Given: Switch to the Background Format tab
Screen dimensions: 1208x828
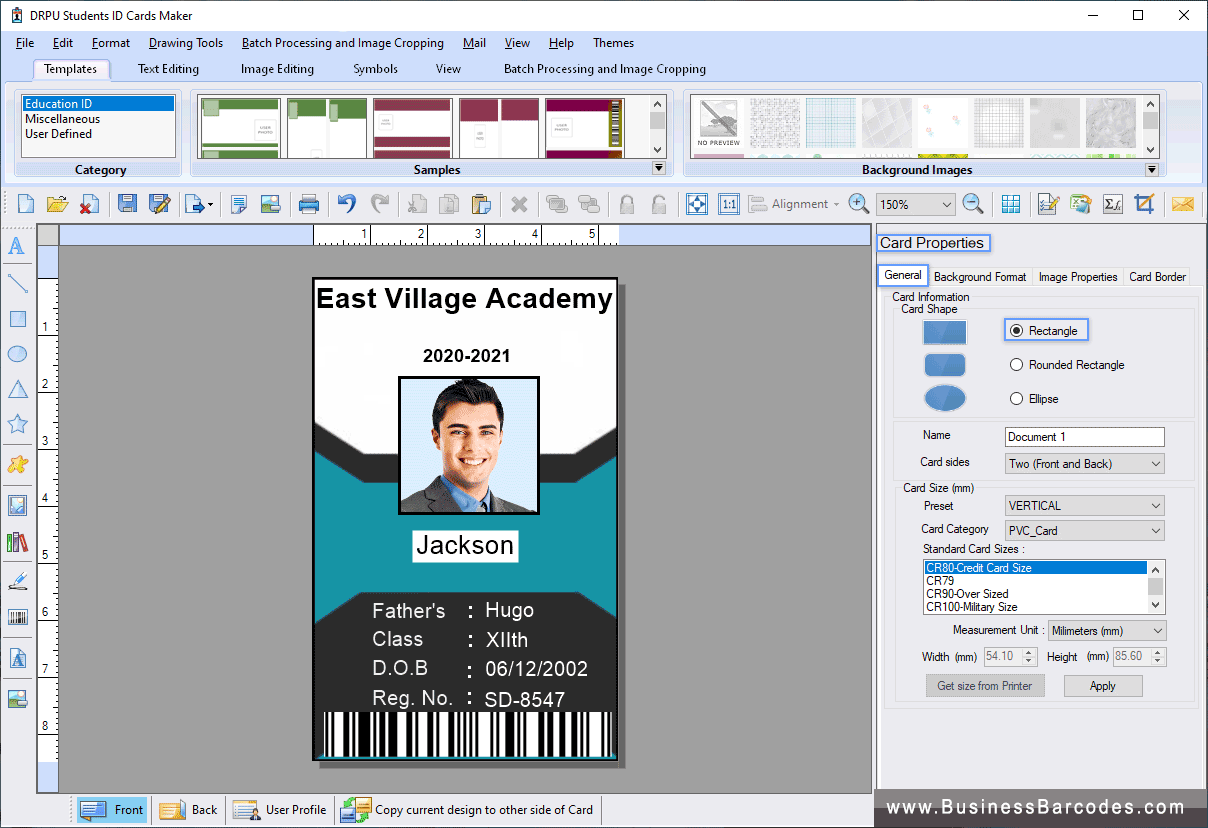Looking at the screenshot, I should pyautogui.click(x=979, y=276).
